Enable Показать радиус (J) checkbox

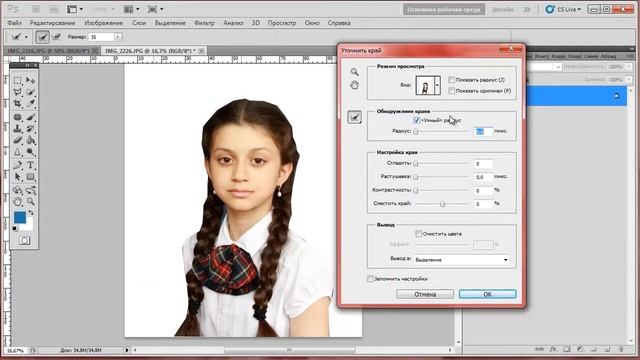tap(451, 80)
